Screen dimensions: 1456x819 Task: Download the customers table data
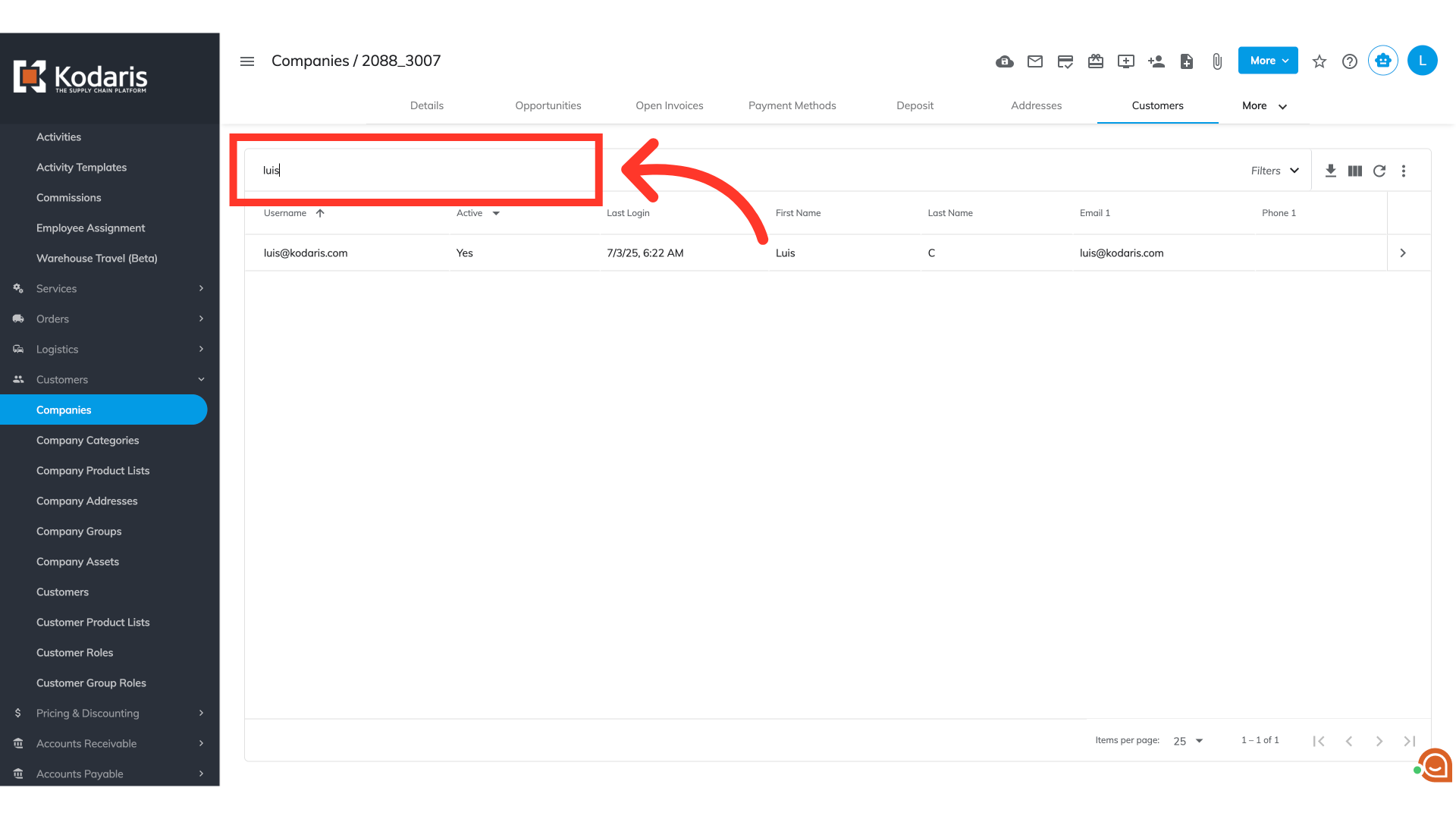coord(1331,171)
